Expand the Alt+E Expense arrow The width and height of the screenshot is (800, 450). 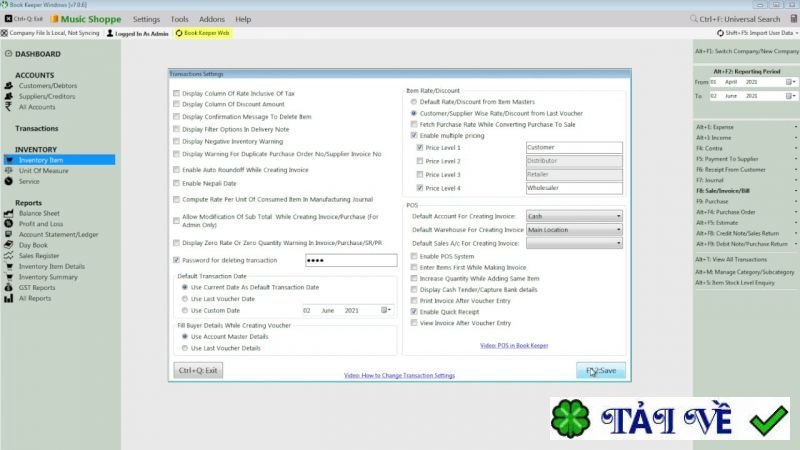(x=795, y=127)
